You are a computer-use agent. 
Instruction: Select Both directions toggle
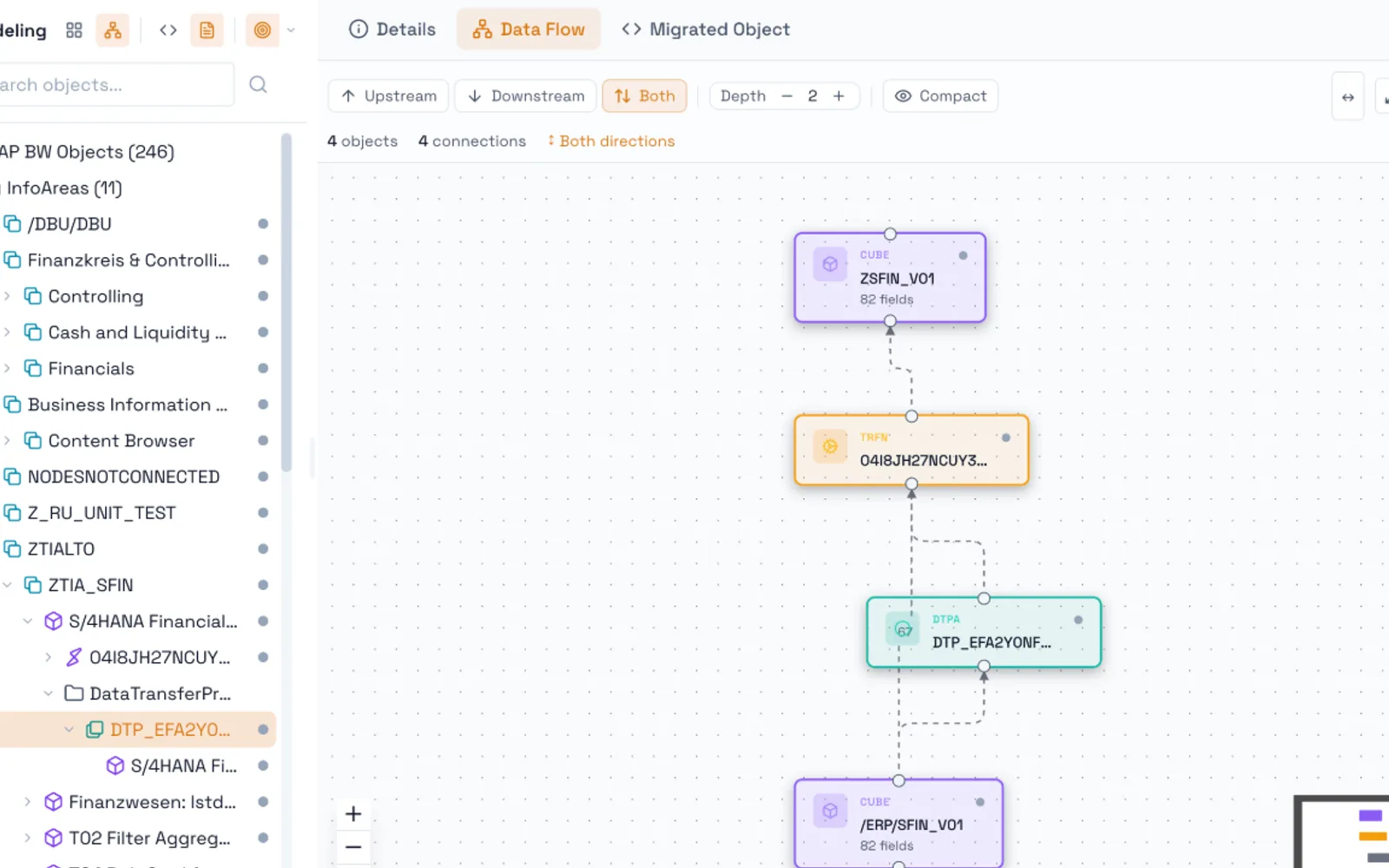pos(644,95)
